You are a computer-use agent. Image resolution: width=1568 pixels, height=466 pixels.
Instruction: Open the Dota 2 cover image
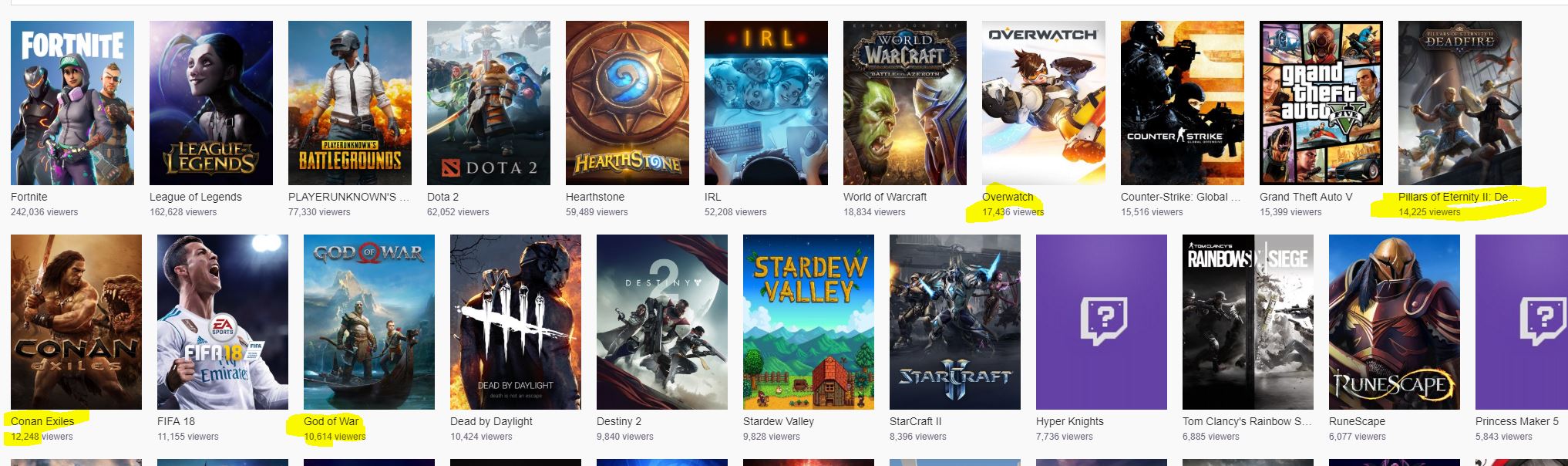click(489, 103)
